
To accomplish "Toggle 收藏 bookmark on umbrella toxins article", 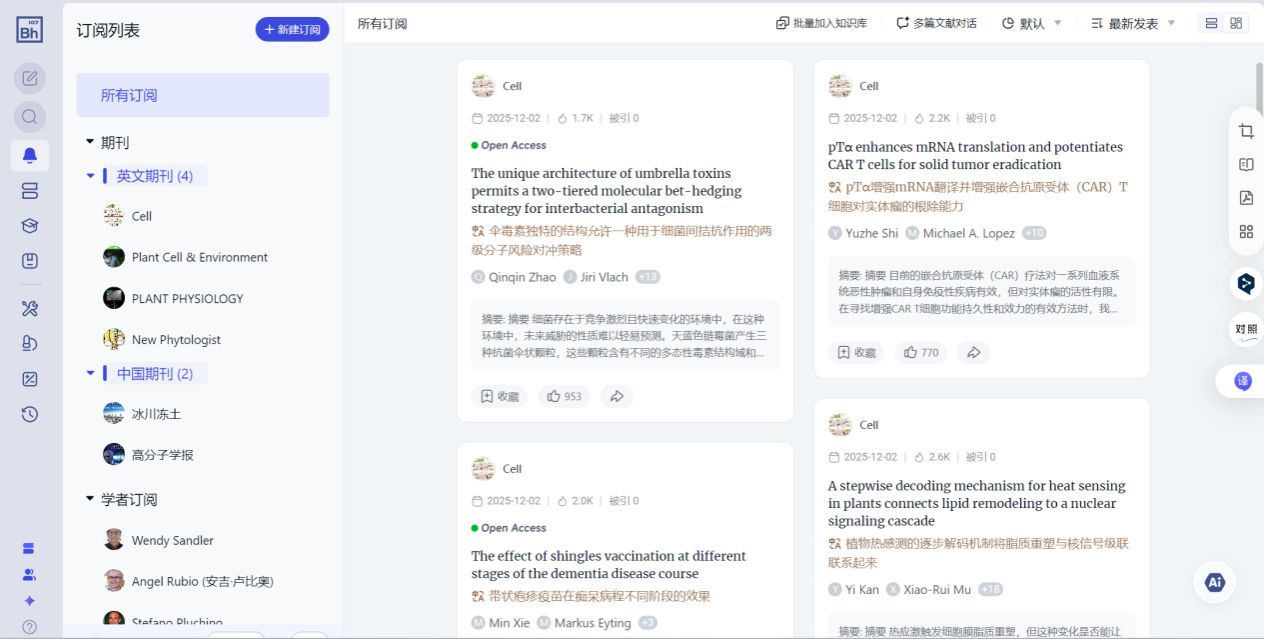I will click(x=500, y=396).
